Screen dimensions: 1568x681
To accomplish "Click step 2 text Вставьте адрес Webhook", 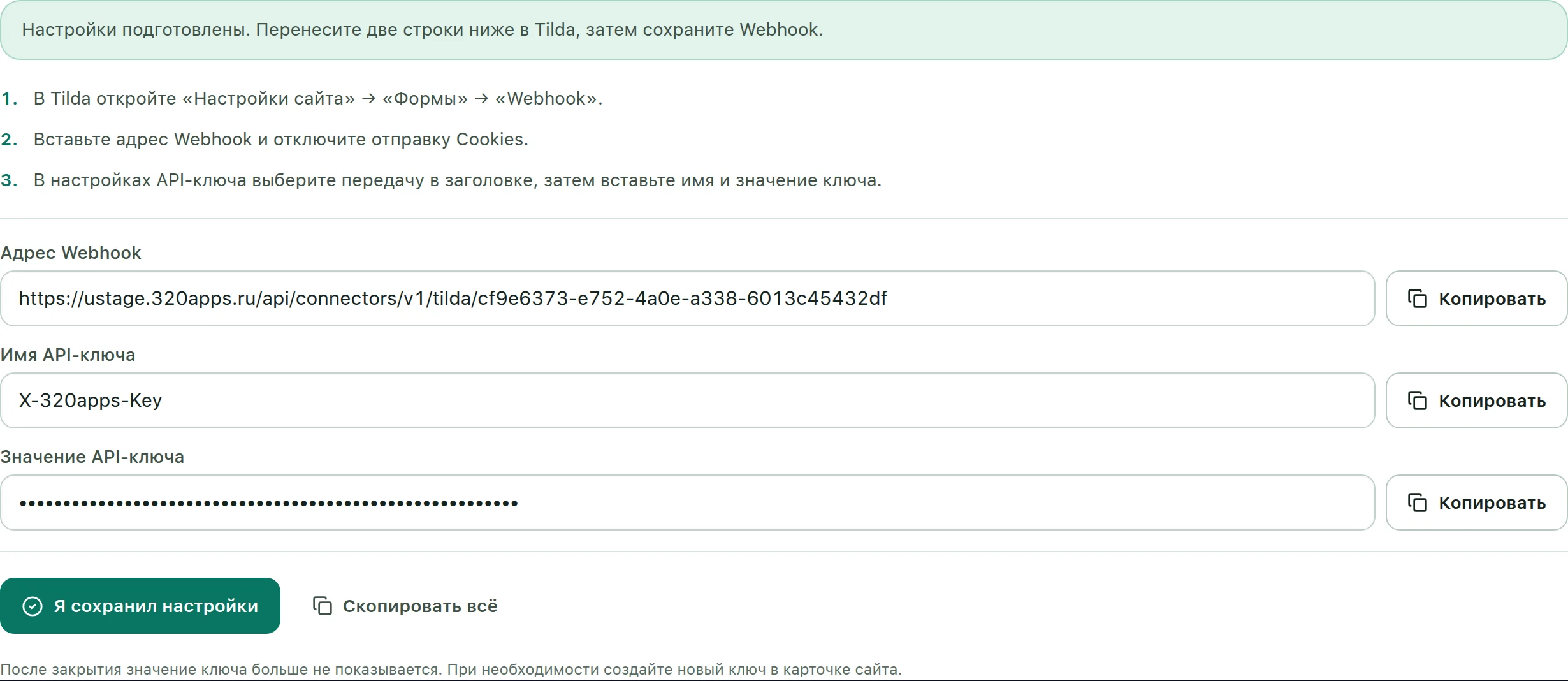I will [280, 140].
